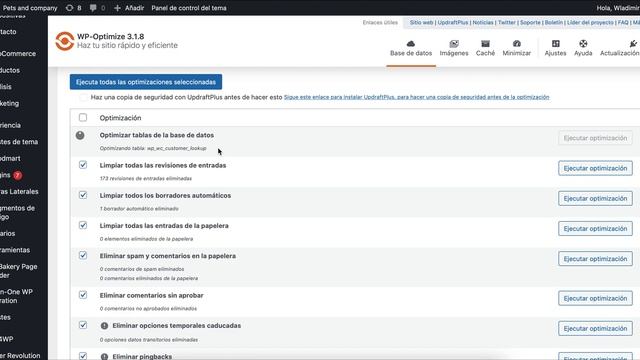The width and height of the screenshot is (640, 360).
Task: Open the Base de datos tab
Action: (411, 49)
